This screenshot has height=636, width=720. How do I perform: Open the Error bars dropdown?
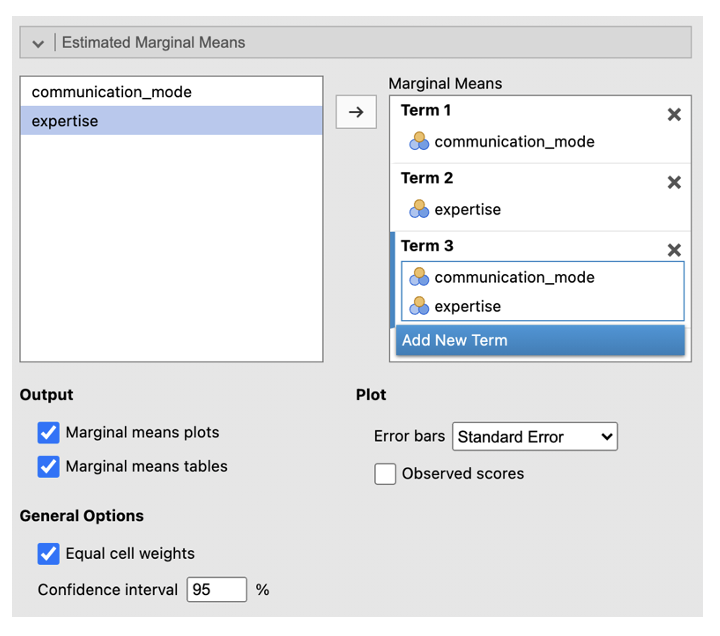pos(535,437)
